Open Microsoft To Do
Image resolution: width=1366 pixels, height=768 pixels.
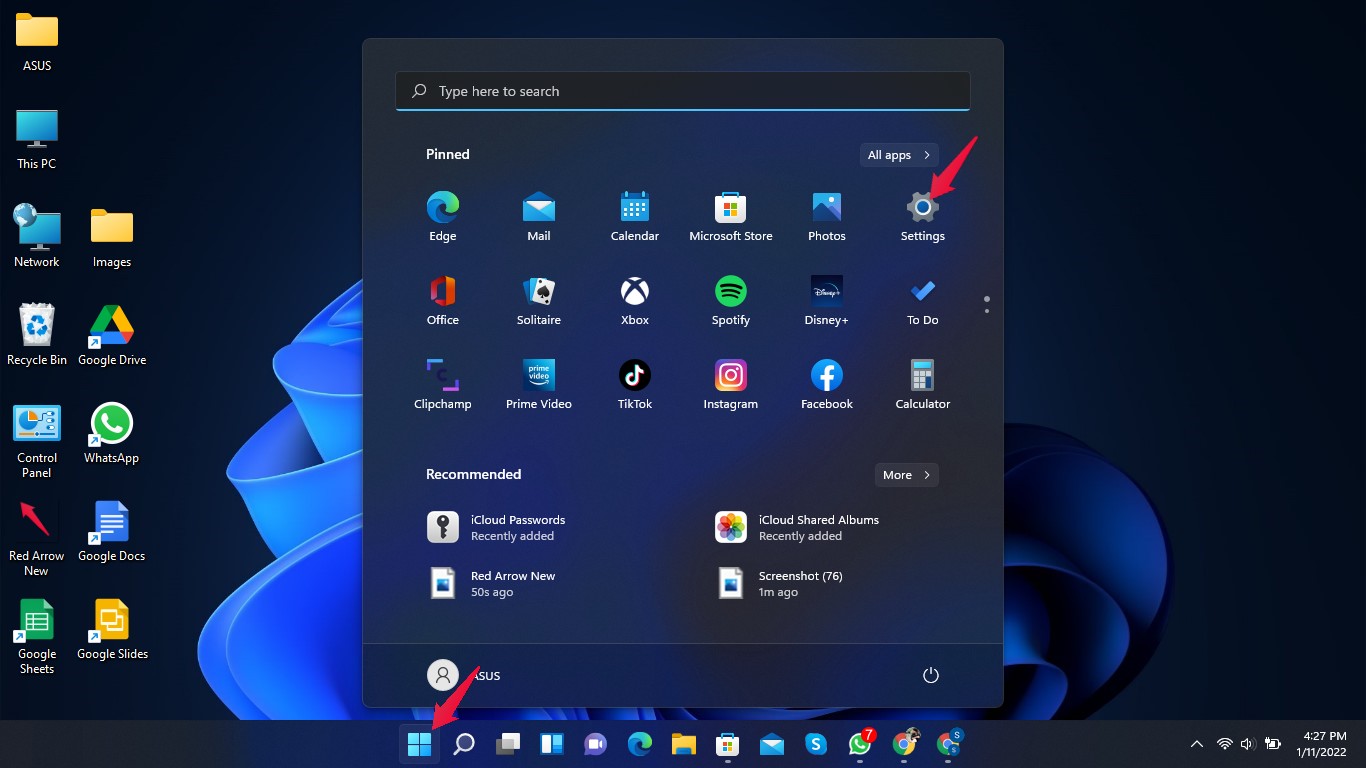[x=922, y=298]
